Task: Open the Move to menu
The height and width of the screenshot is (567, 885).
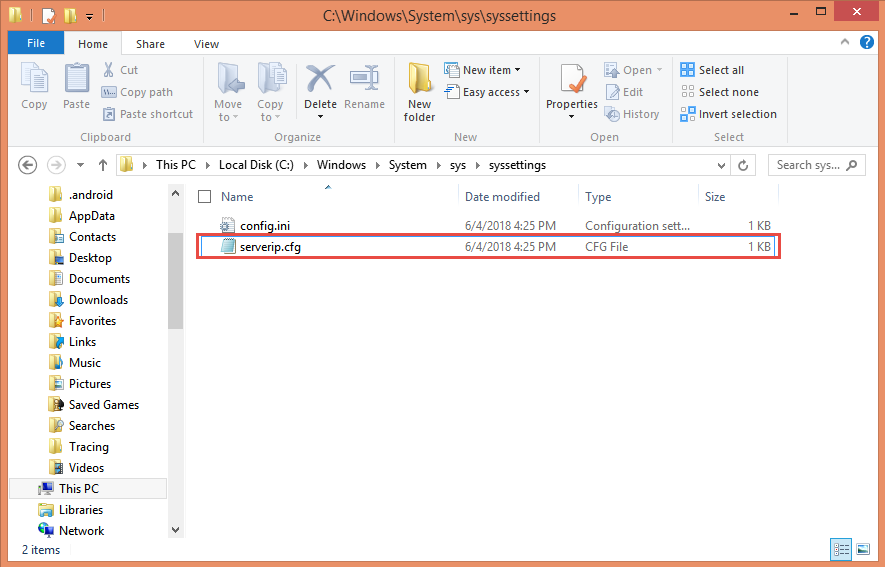Action: point(229,91)
